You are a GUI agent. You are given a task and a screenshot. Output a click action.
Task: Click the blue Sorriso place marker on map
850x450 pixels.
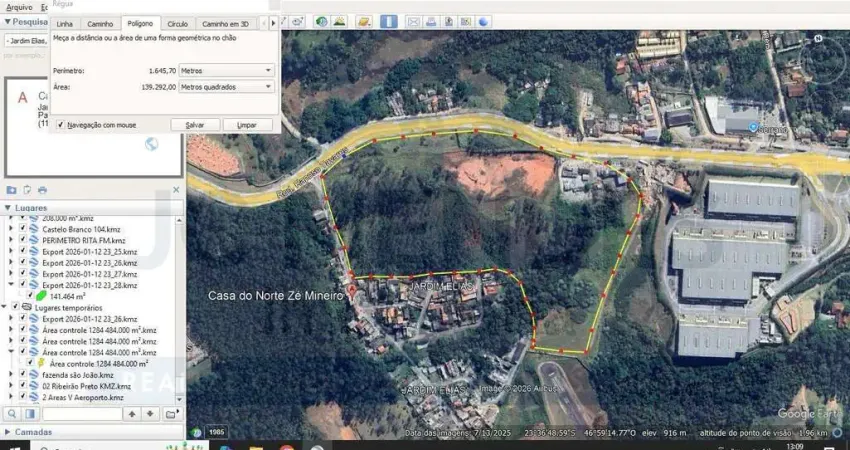pyautogui.click(x=754, y=127)
